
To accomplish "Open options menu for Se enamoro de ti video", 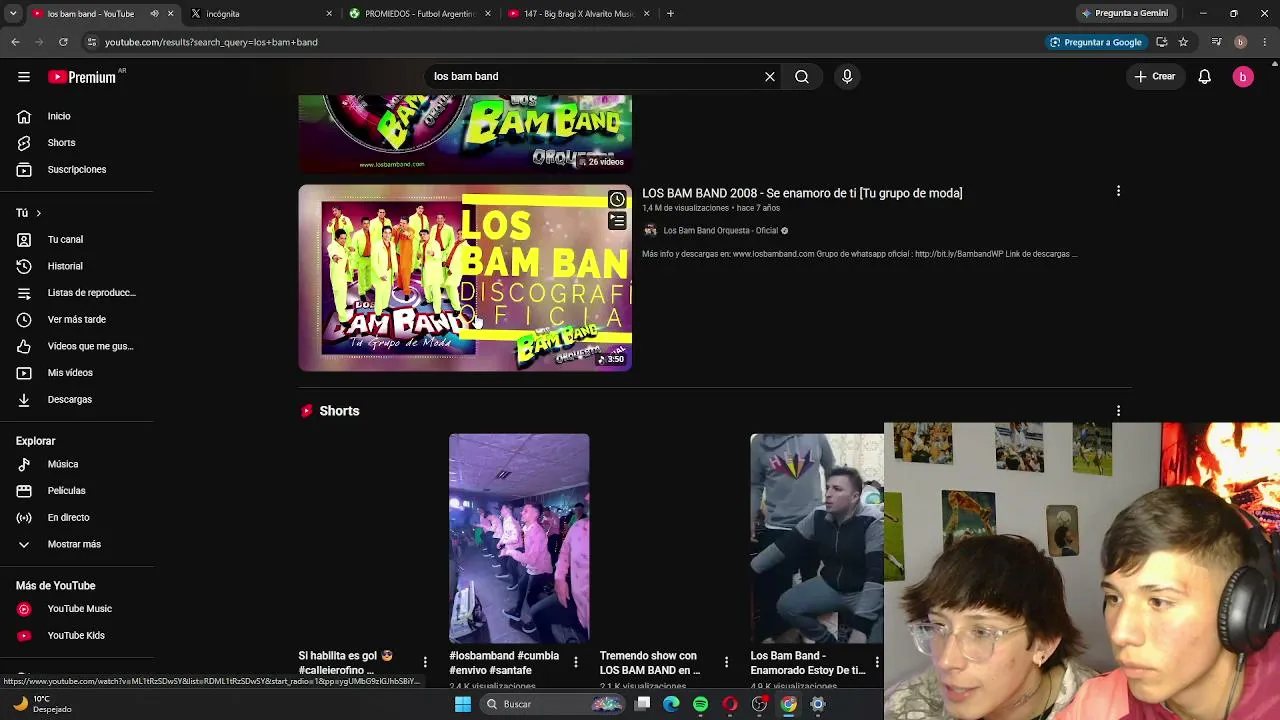I will click(1118, 191).
